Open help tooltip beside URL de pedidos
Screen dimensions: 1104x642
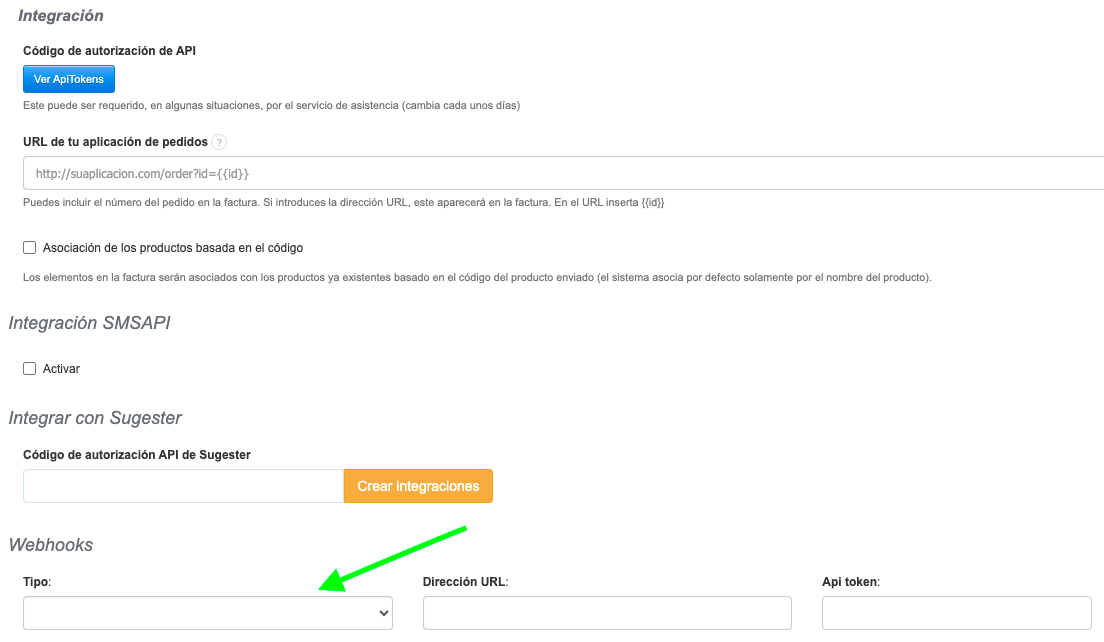click(219, 142)
